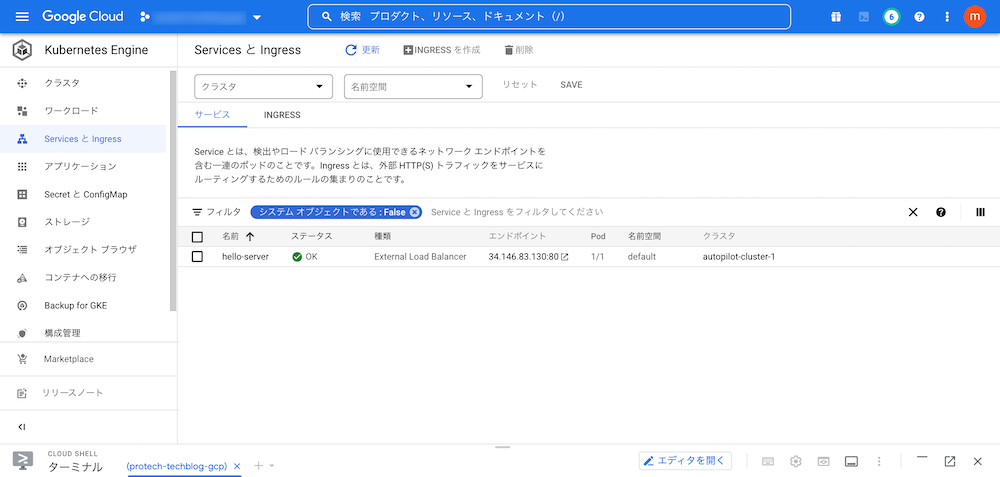This screenshot has height=477, width=1000.
Task: Select ワークロード in the sidebar
Action: (x=71, y=111)
